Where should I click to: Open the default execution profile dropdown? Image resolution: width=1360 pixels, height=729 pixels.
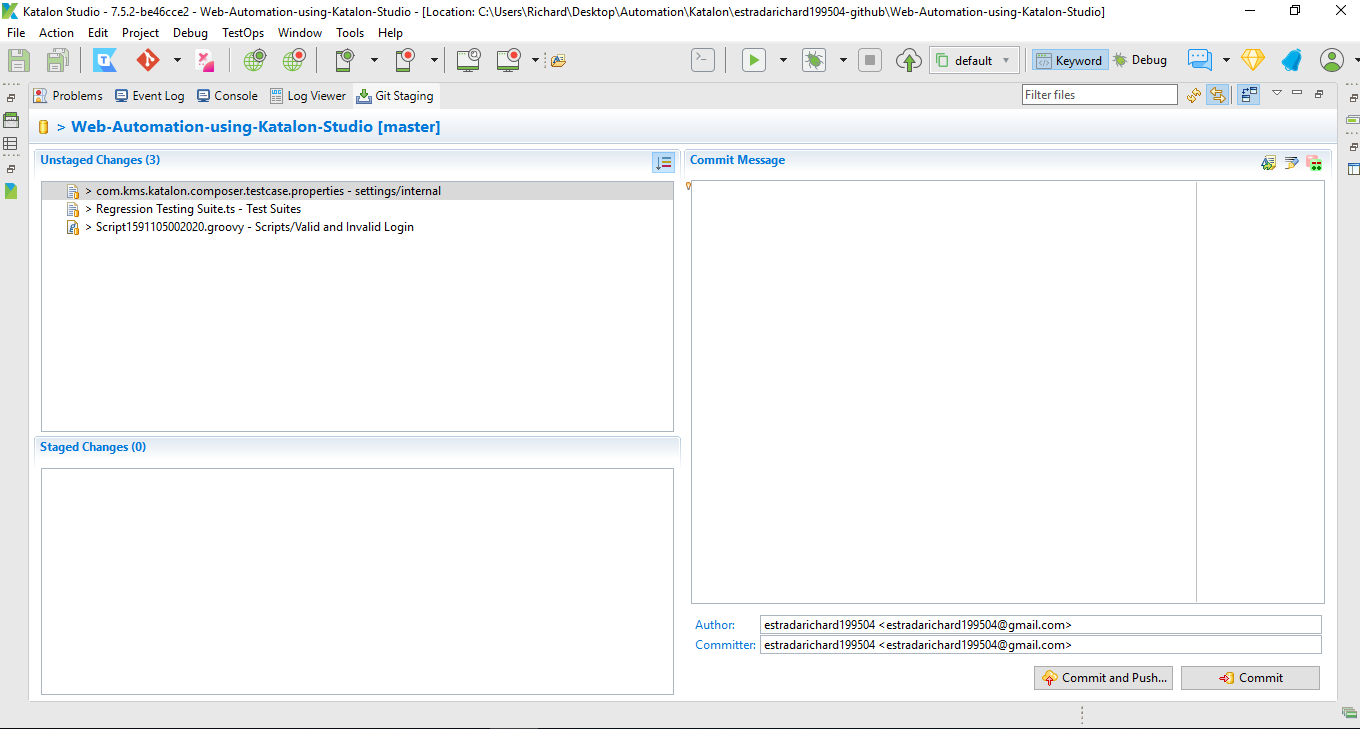click(x=975, y=60)
